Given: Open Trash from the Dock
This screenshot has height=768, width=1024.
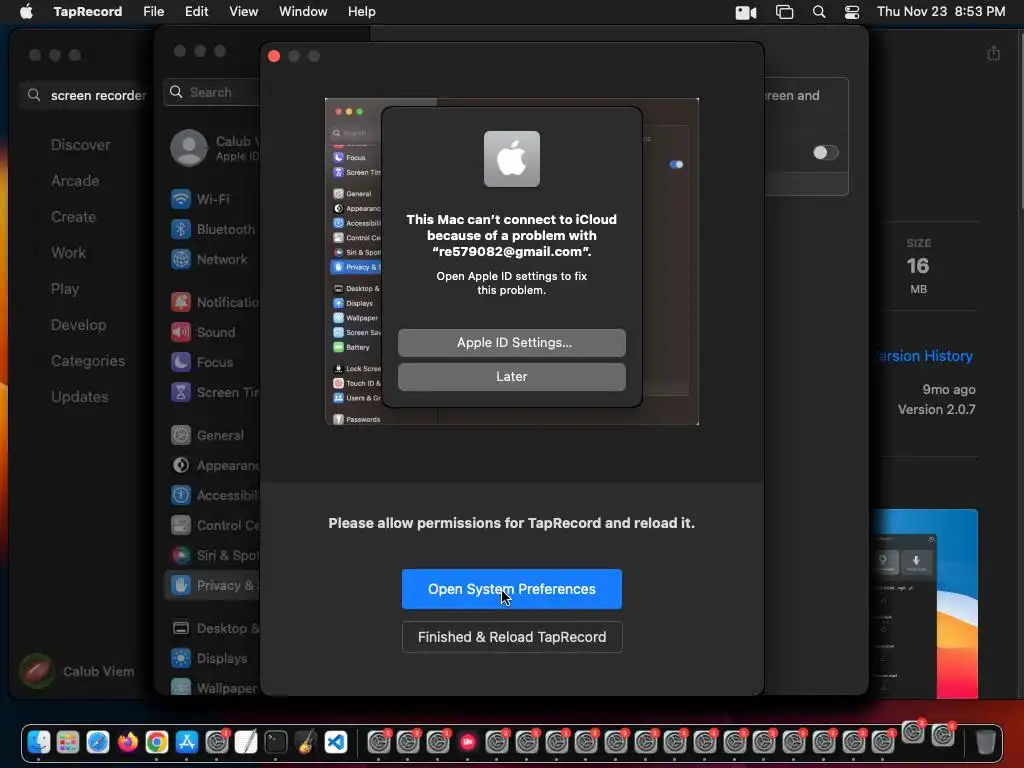Looking at the screenshot, I should (x=985, y=742).
